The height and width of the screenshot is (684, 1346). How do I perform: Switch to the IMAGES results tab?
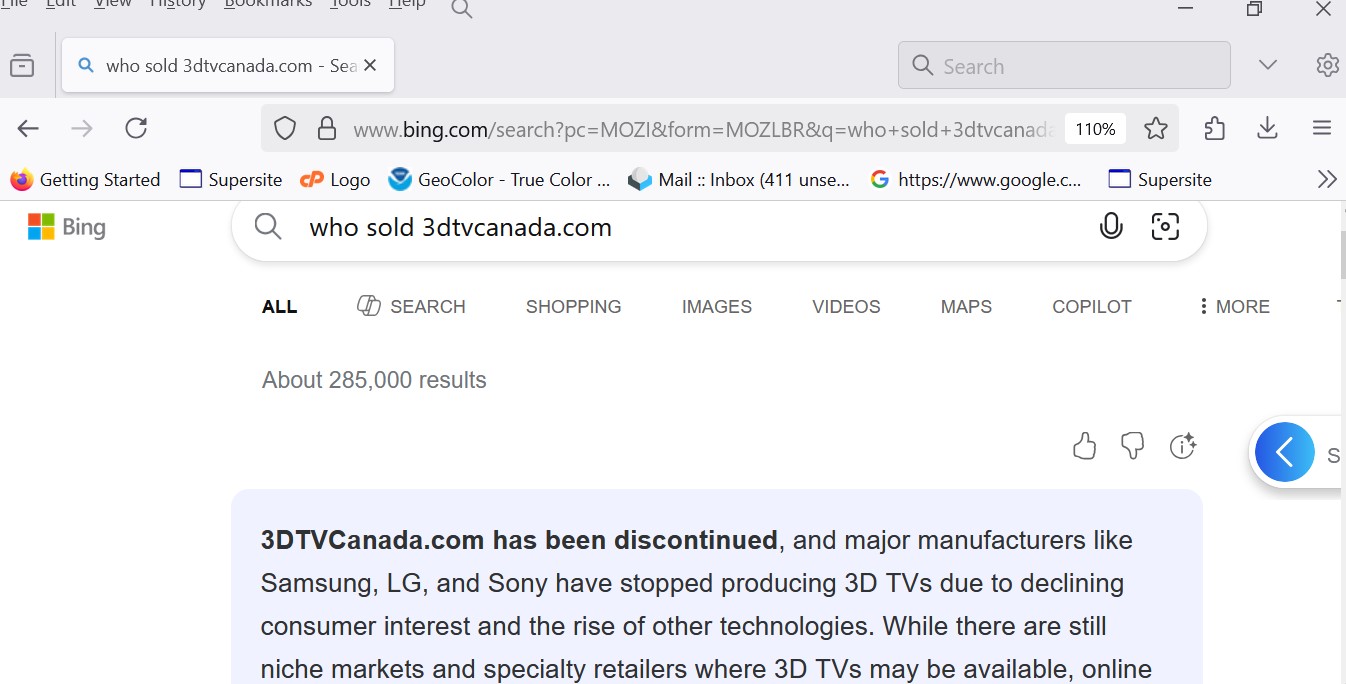[x=716, y=307]
